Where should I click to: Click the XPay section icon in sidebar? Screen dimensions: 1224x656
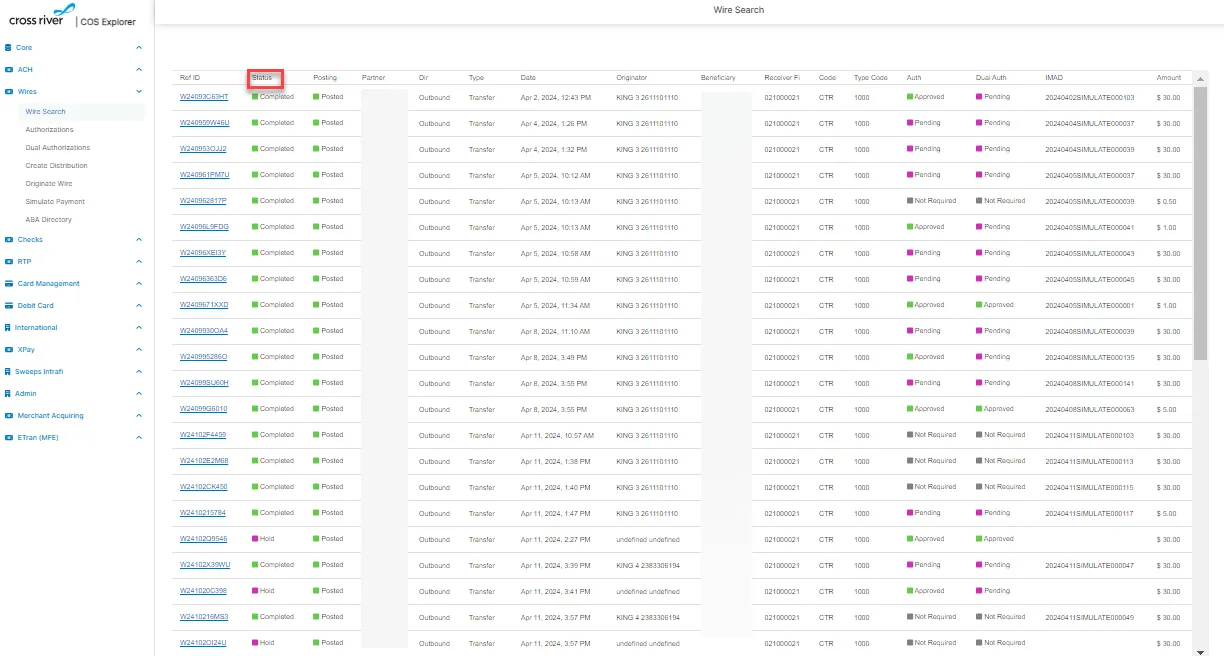pyautogui.click(x=8, y=349)
